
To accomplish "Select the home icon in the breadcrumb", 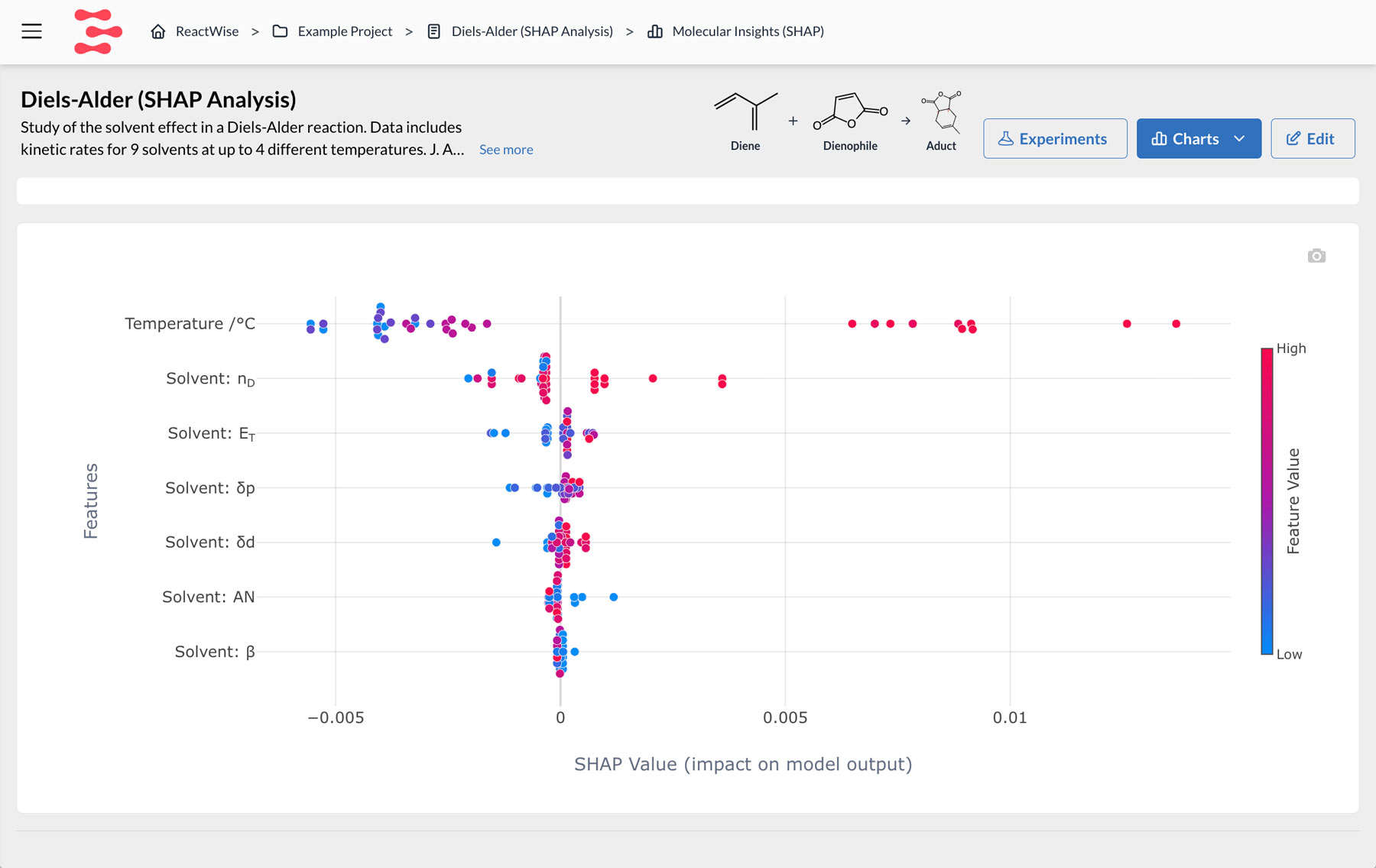I will 158,31.
